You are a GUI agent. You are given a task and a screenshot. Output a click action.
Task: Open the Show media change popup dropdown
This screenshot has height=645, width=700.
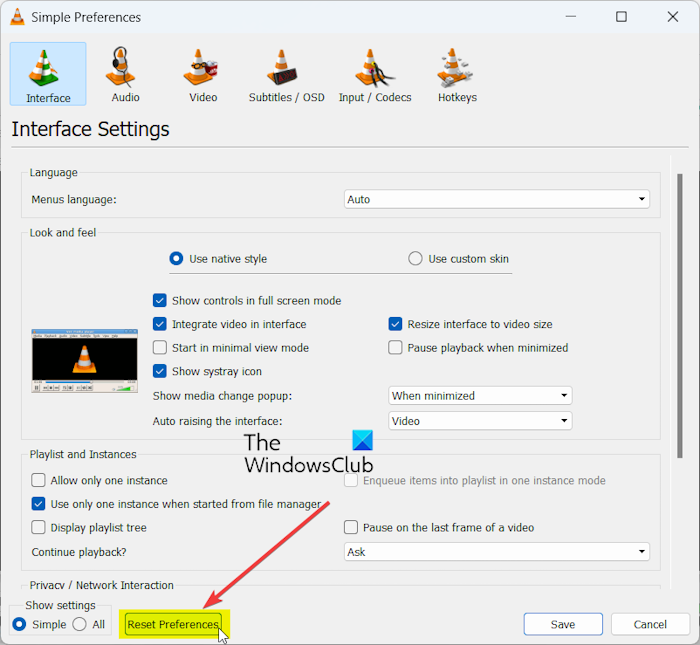click(480, 395)
